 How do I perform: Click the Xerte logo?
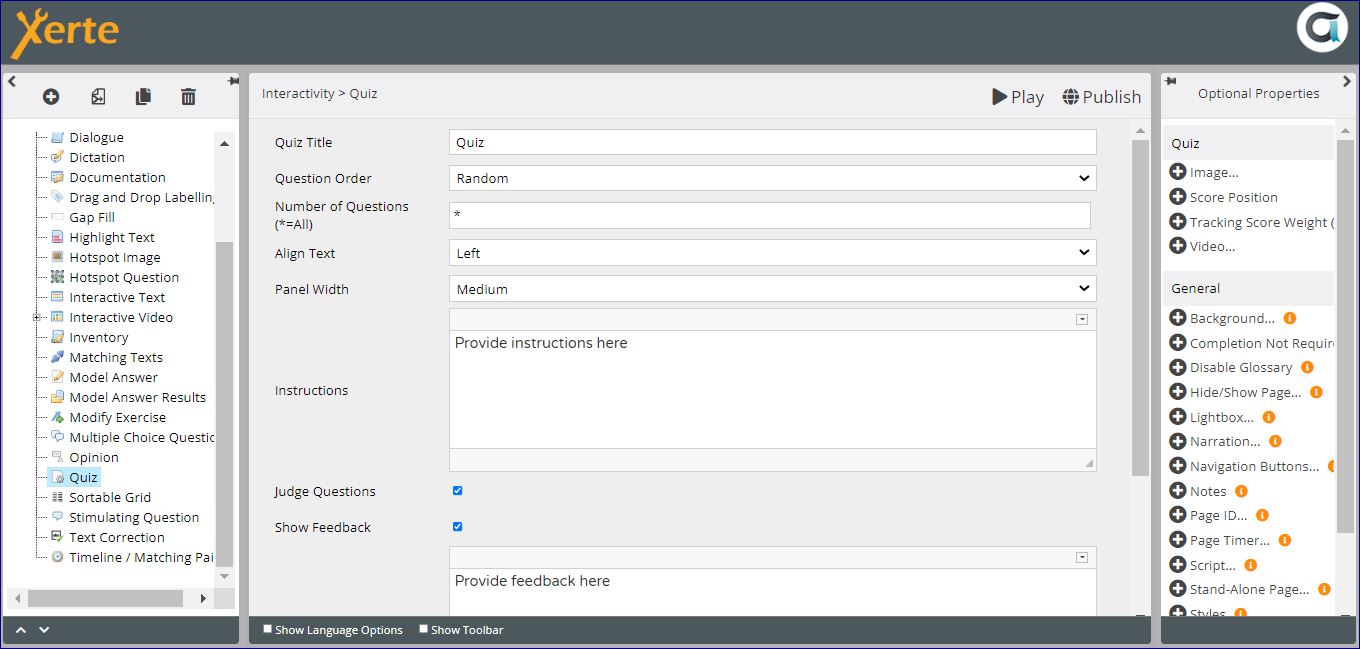(x=65, y=33)
